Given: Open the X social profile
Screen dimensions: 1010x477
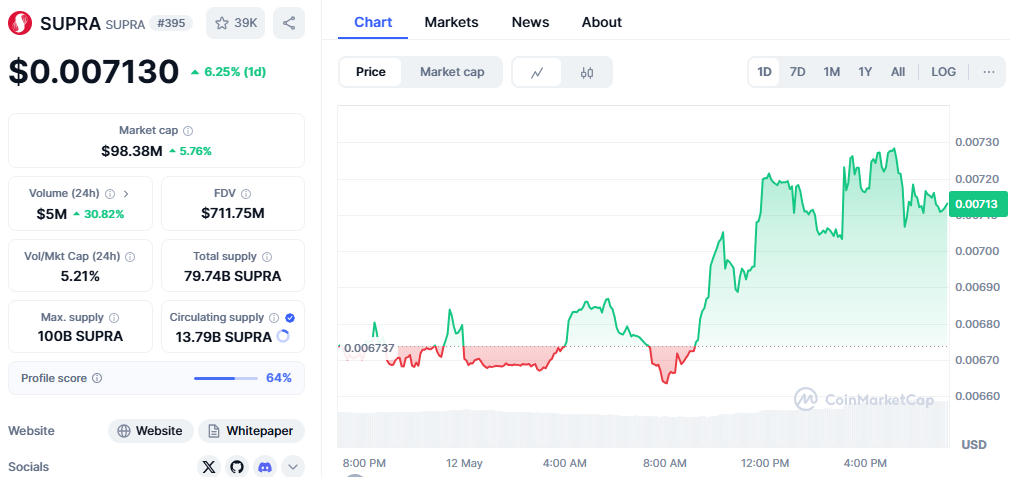Looking at the screenshot, I should point(209,467).
